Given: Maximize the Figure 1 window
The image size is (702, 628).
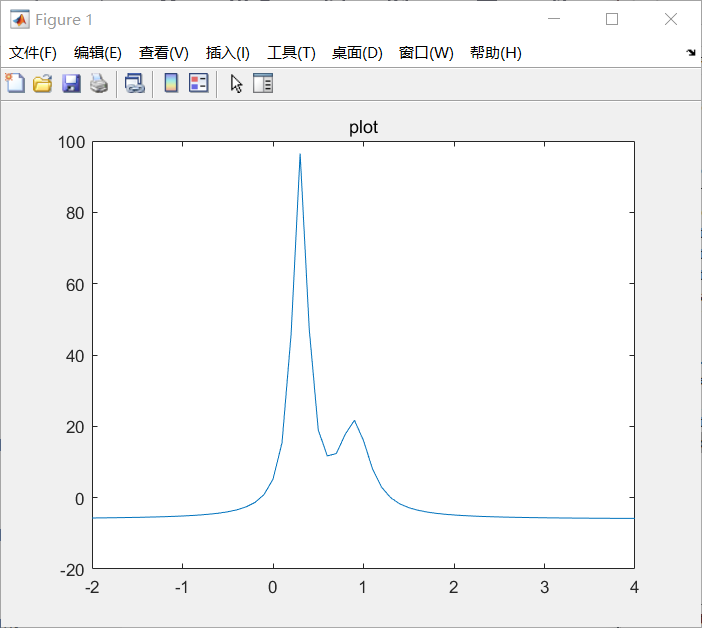Looking at the screenshot, I should (x=612, y=19).
